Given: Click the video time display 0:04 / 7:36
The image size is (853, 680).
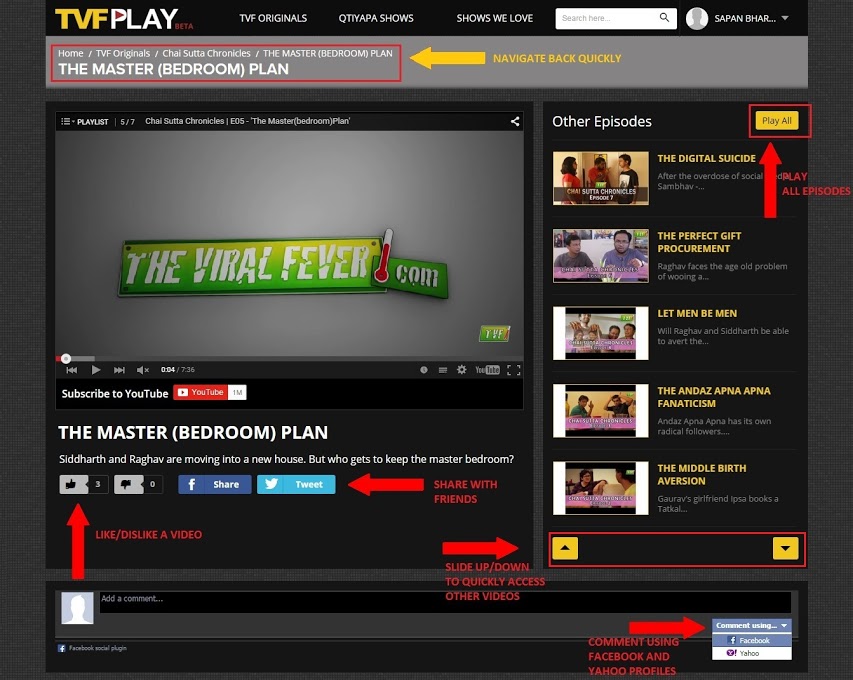Looking at the screenshot, I should pyautogui.click(x=178, y=370).
